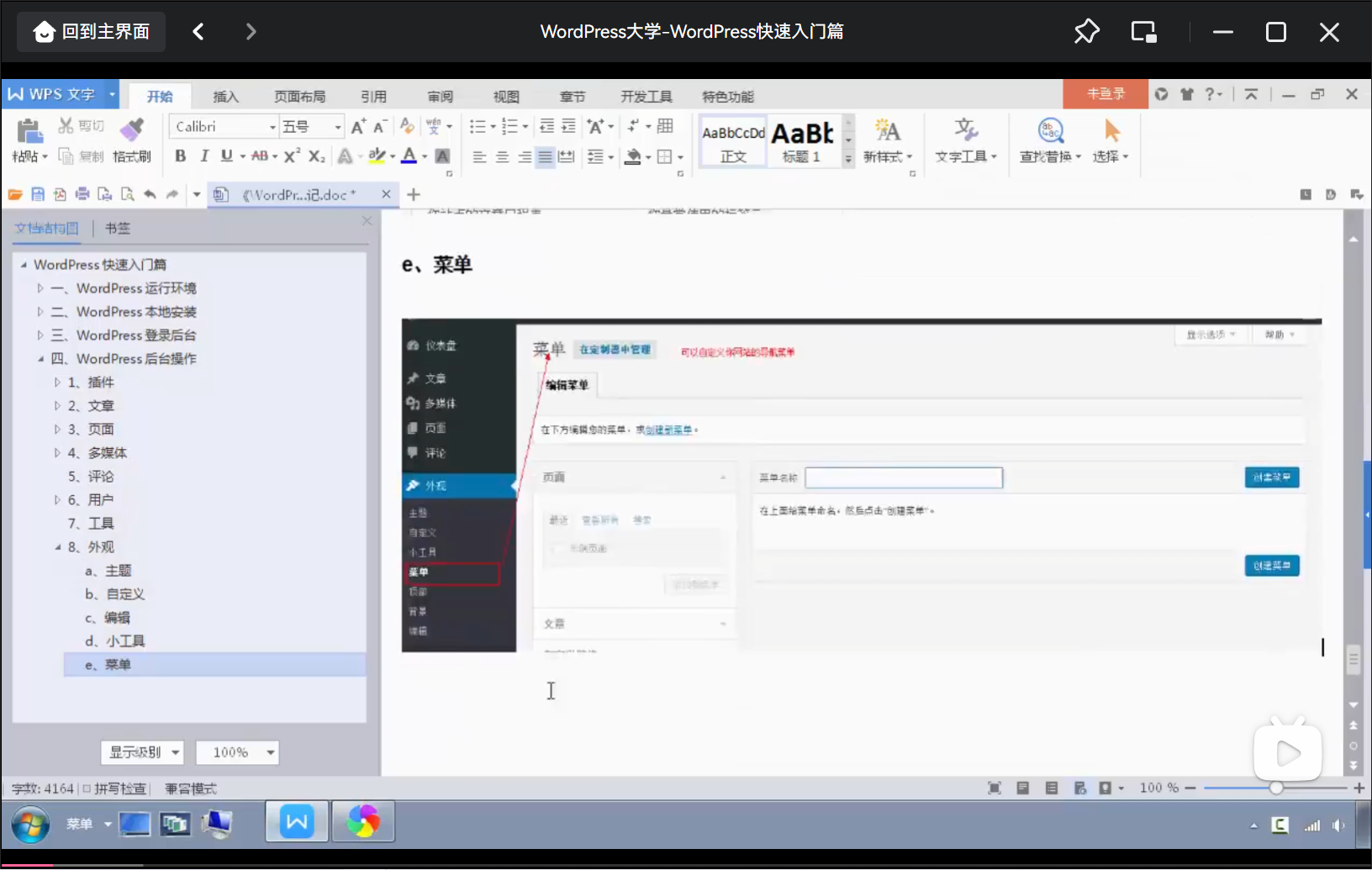Open the 新样式 new style button
The image size is (1372, 870).
pyautogui.click(x=887, y=140)
